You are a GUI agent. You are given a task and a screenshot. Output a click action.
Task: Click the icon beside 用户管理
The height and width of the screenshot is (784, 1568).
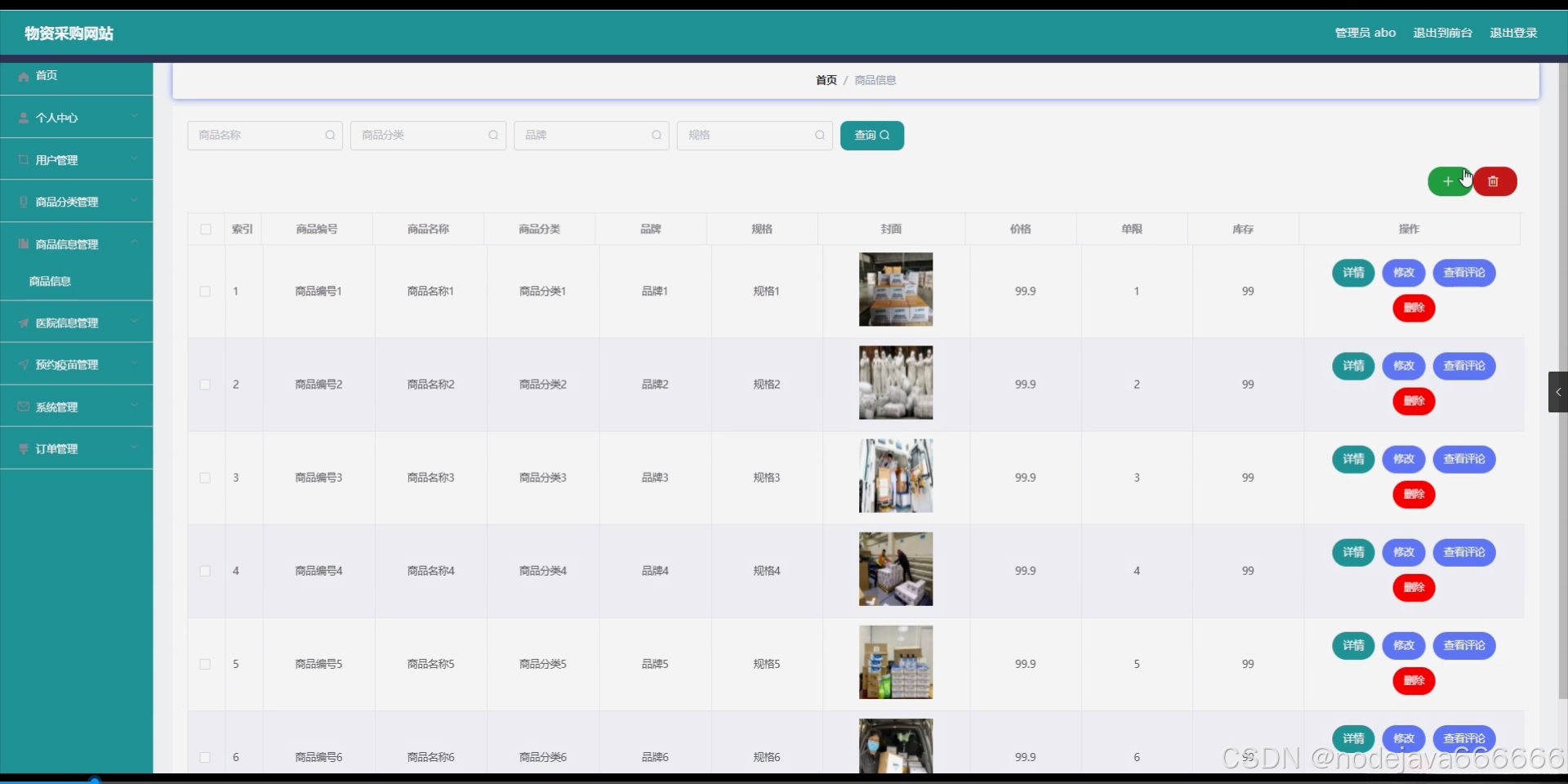(24, 160)
